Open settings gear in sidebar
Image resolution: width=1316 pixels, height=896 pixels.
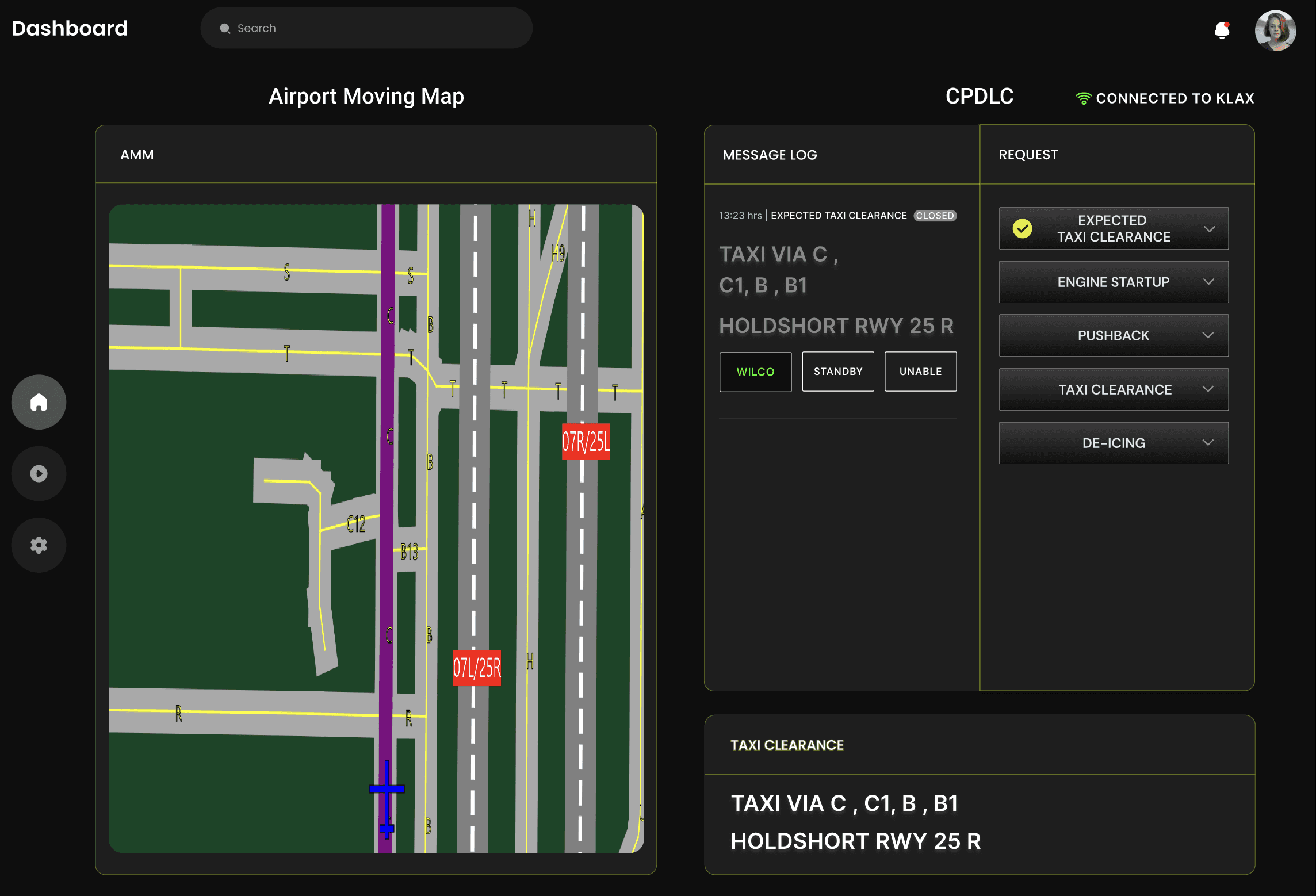coord(39,545)
